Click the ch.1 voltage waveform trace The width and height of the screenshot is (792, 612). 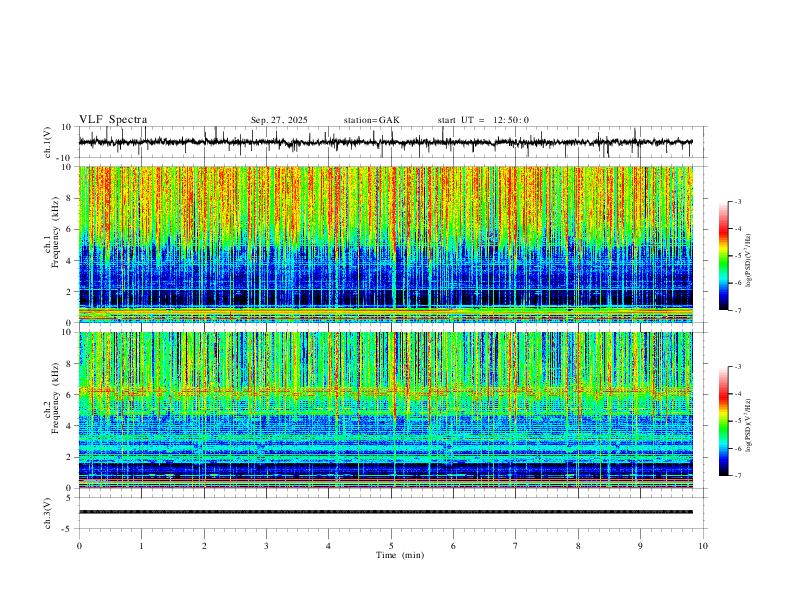pyautogui.click(x=385, y=142)
